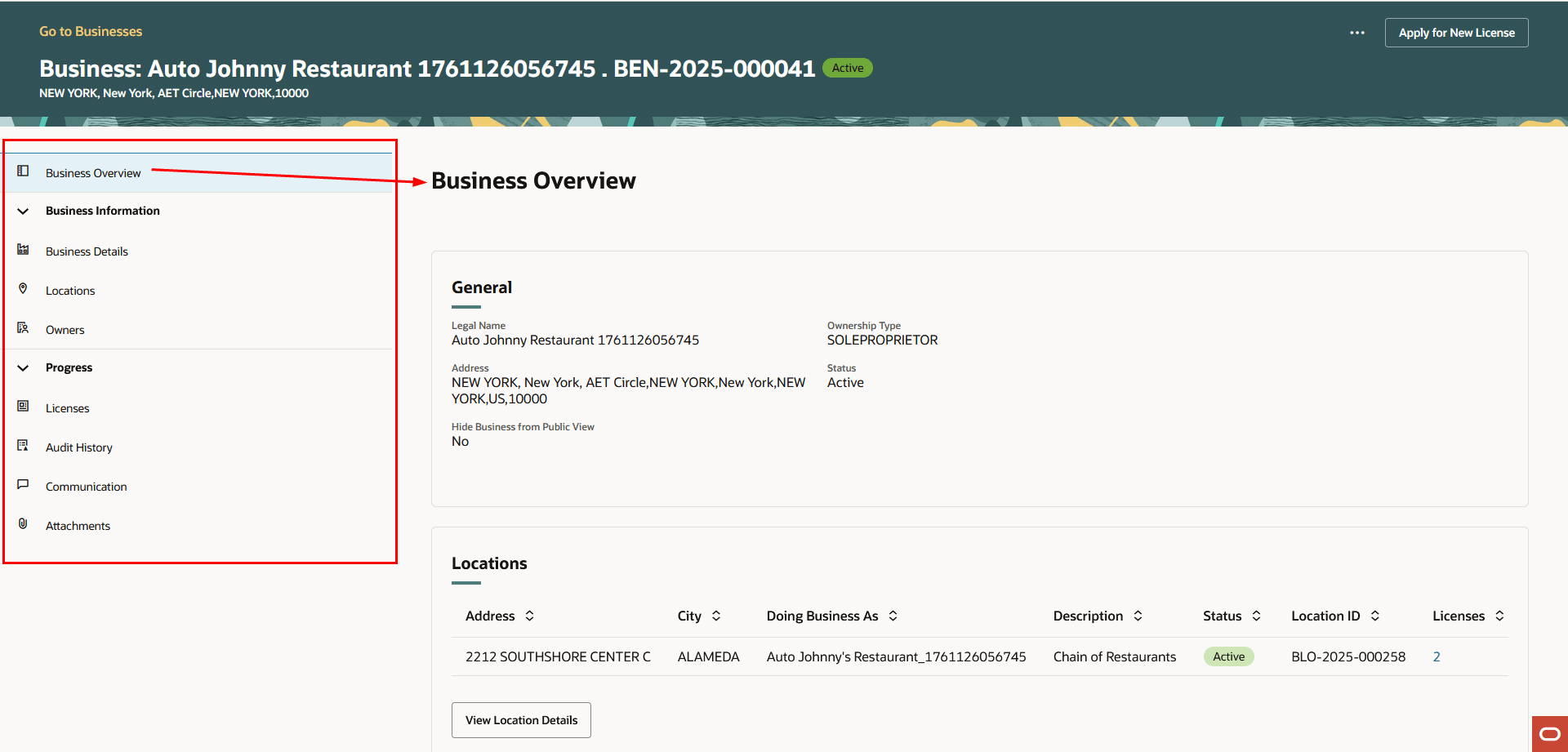The image size is (1568, 752).
Task: Select the Business Details chart icon
Action: pos(22,251)
